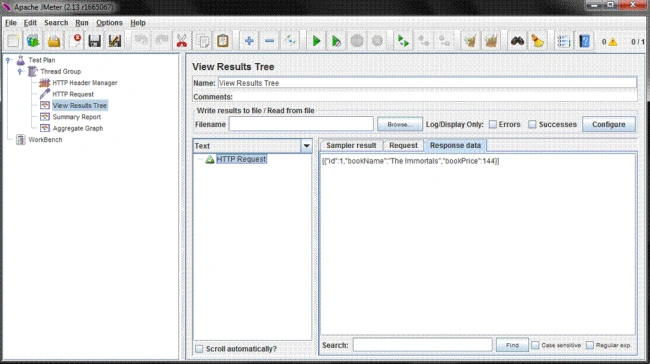Screen dimensions: 650x364
Task: Click the JSON response data text
Action: tap(410, 161)
